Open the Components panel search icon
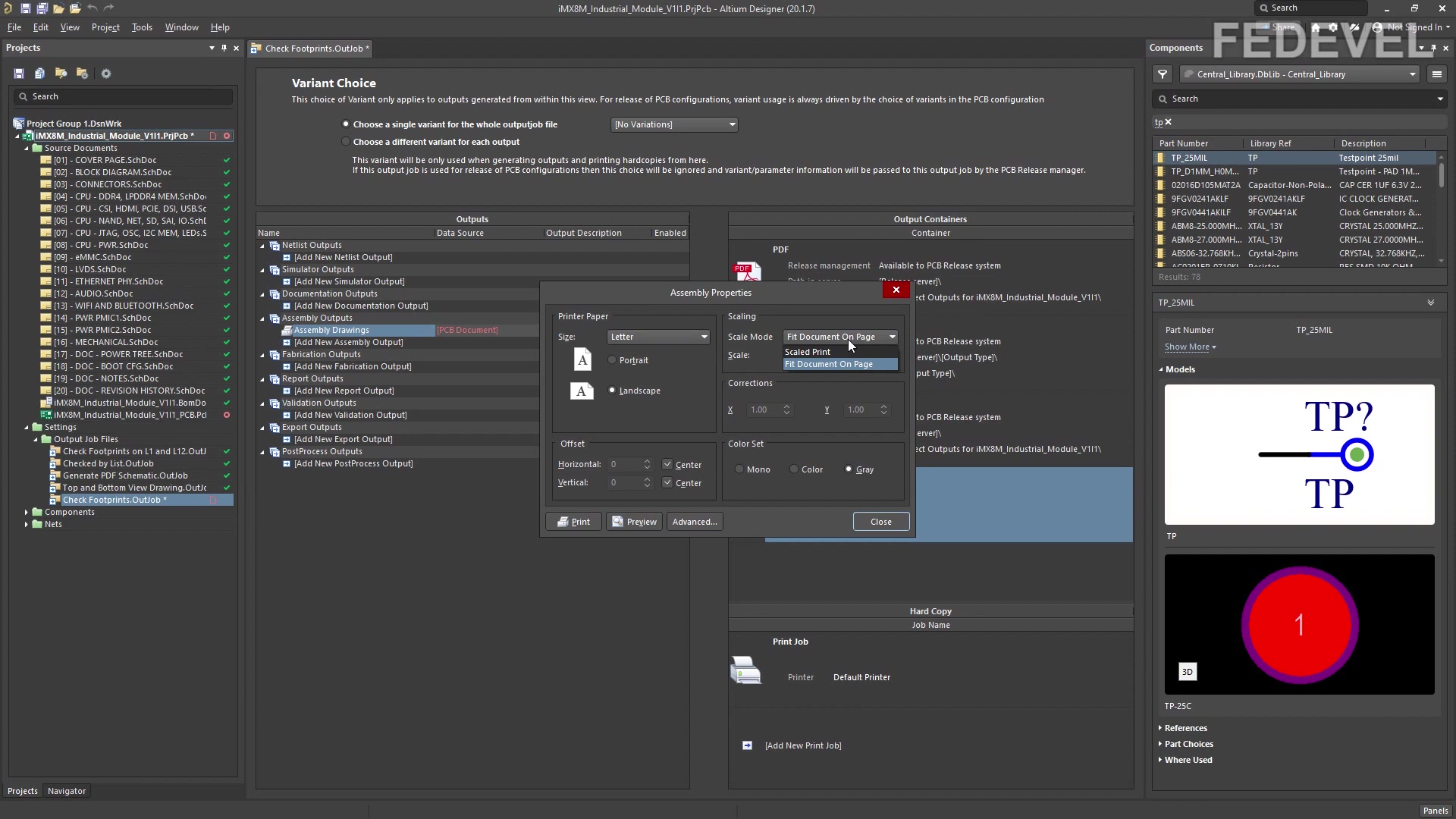The height and width of the screenshot is (819, 1456). [1163, 98]
